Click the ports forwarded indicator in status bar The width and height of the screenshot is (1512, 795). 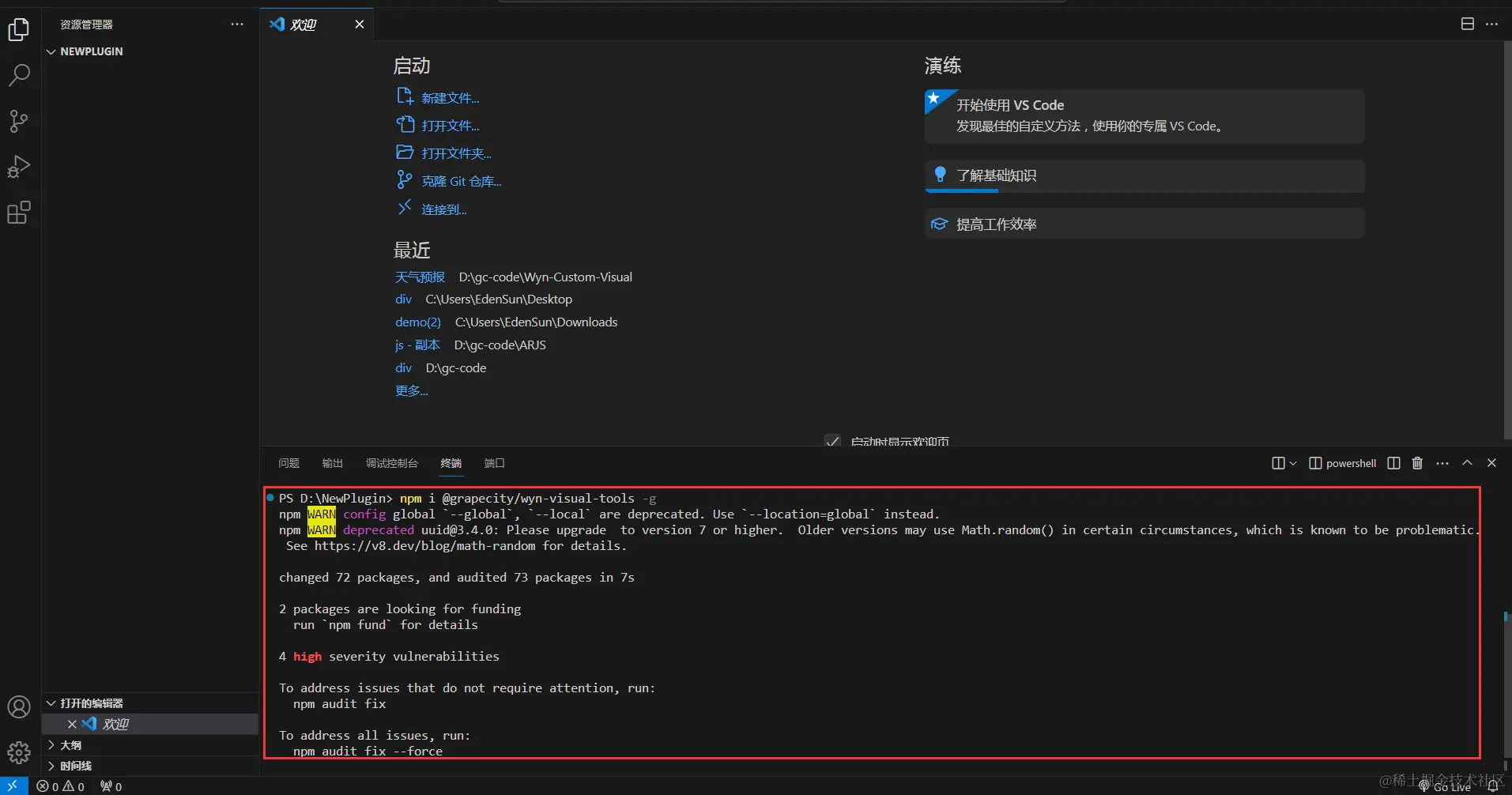[x=111, y=786]
